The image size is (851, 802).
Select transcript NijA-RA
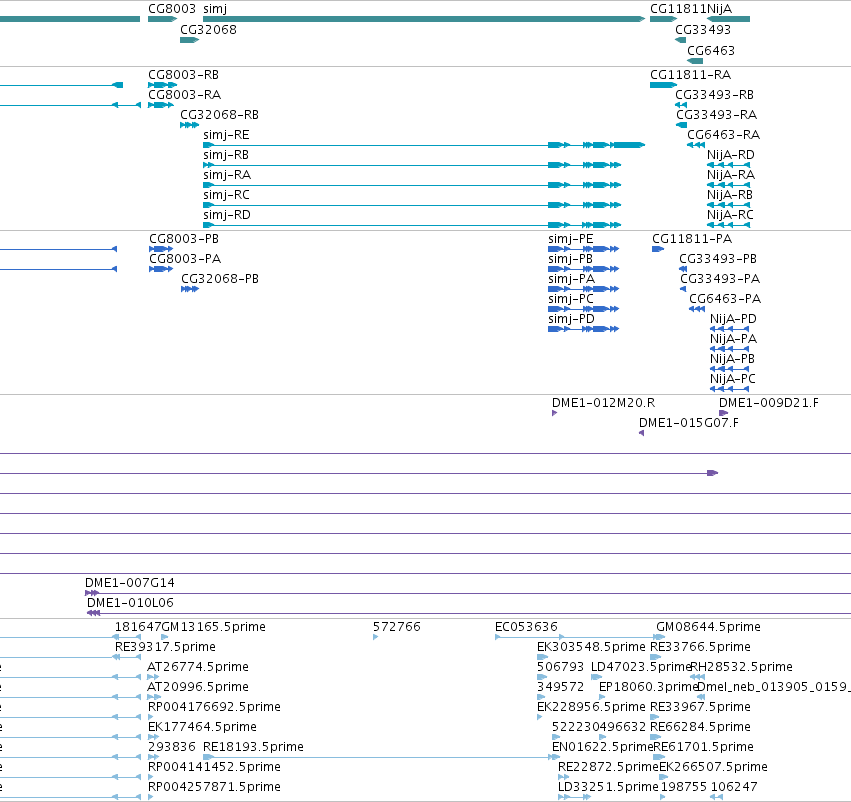[731, 175]
